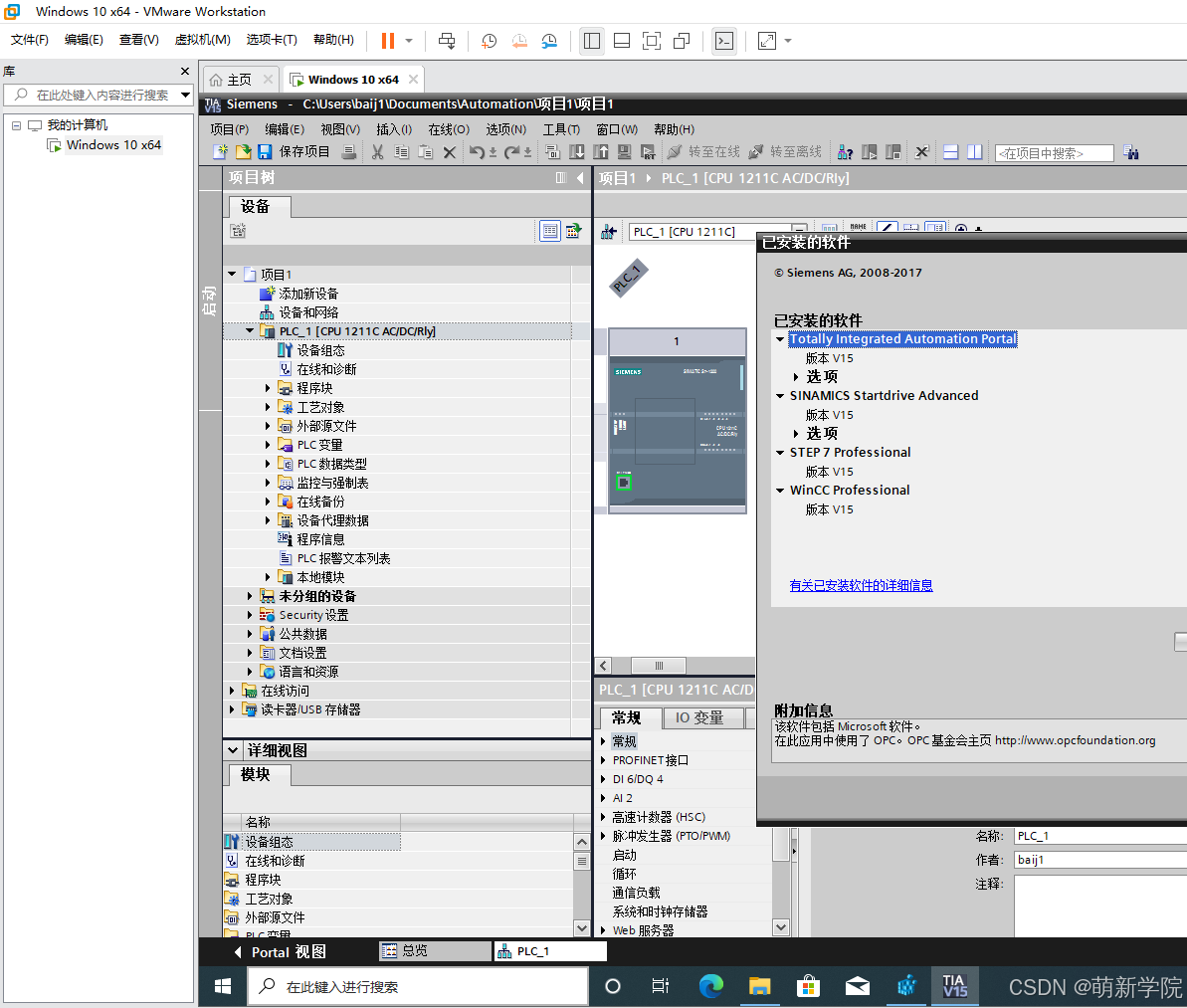This screenshot has height=1008, width=1187.
Task: Click scroll-down arrow in detail view list
Action: coord(582,927)
